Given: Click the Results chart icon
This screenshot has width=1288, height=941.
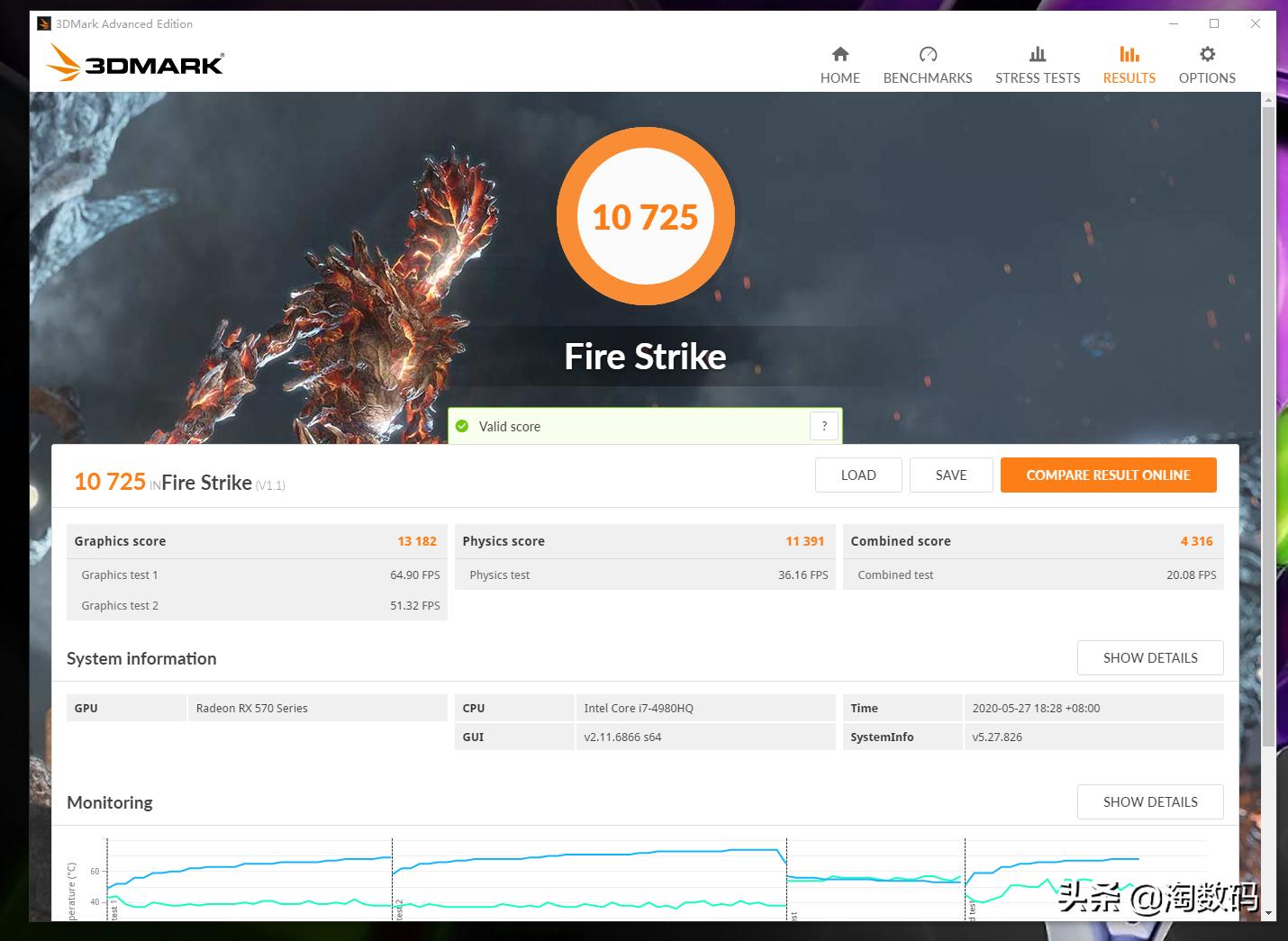Looking at the screenshot, I should [x=1129, y=54].
